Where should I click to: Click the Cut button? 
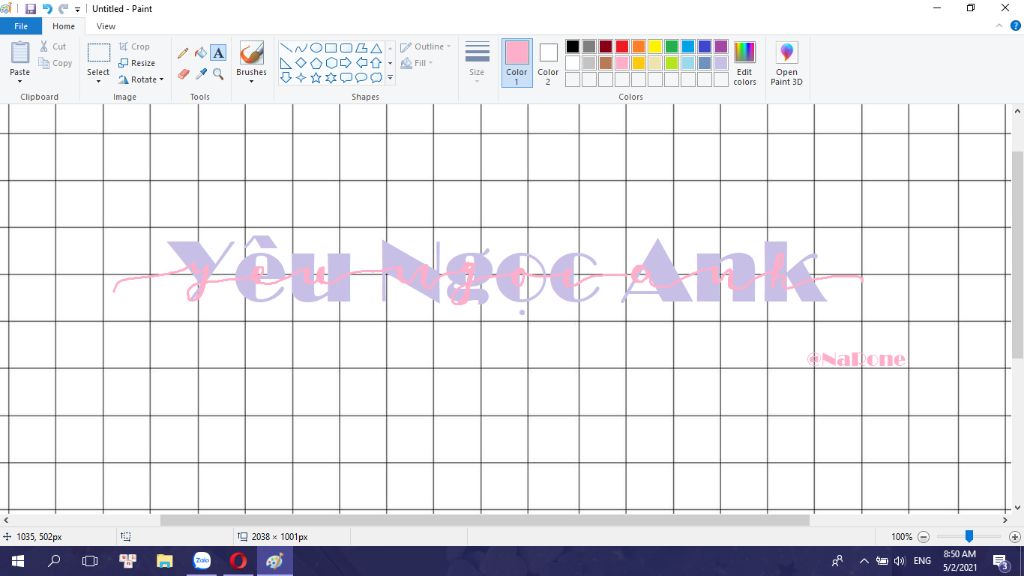(x=53, y=46)
